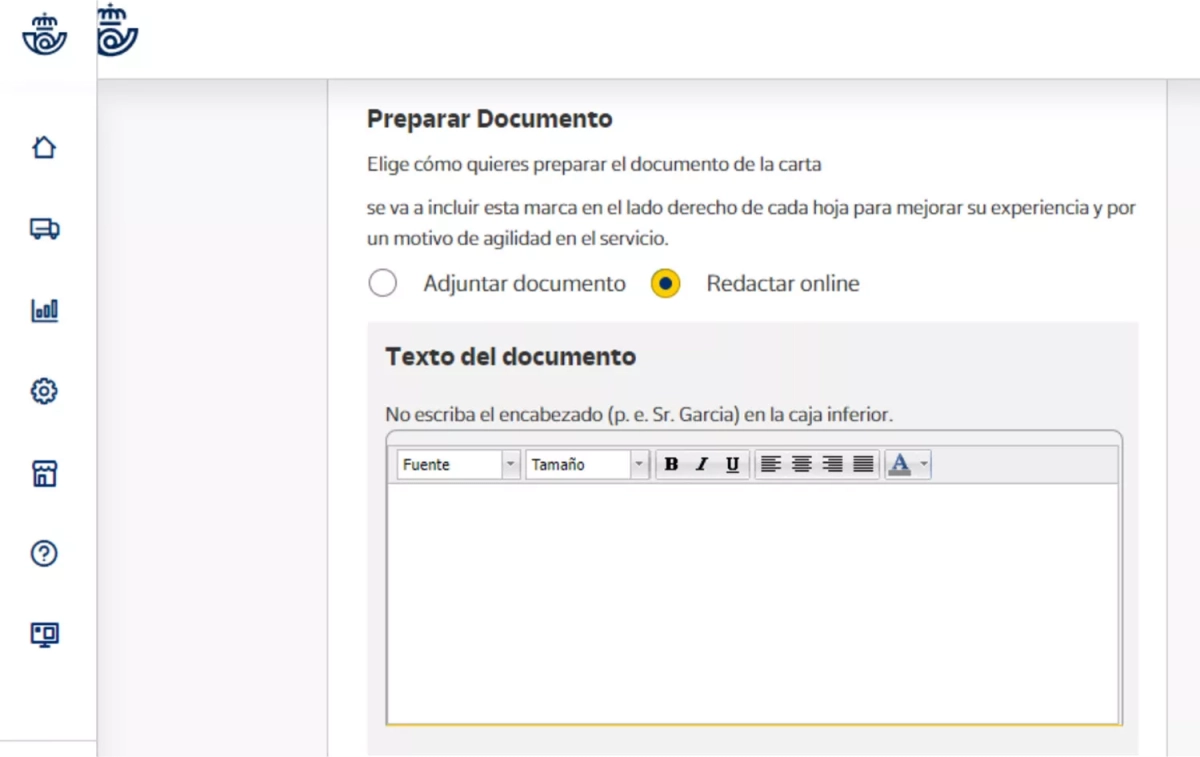Open the bar chart statistics icon
The image size is (1200, 757).
point(44,310)
